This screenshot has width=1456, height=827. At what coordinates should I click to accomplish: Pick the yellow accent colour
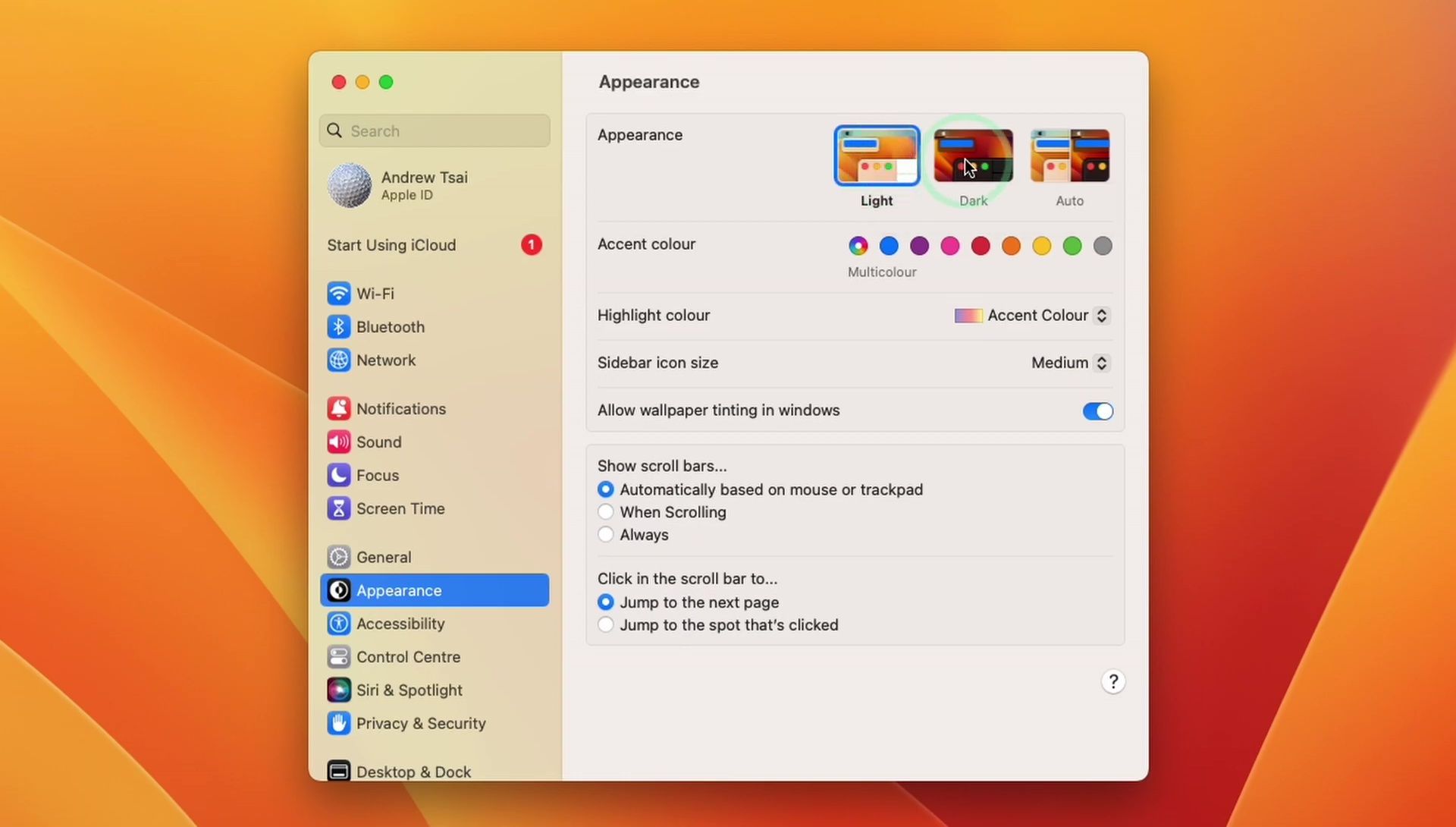click(x=1042, y=246)
